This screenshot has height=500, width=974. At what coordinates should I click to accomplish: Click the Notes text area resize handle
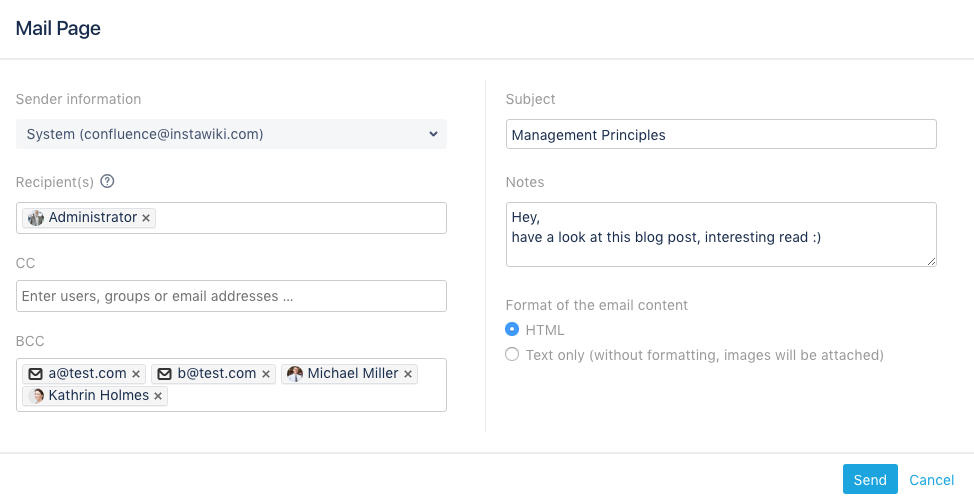[931, 261]
